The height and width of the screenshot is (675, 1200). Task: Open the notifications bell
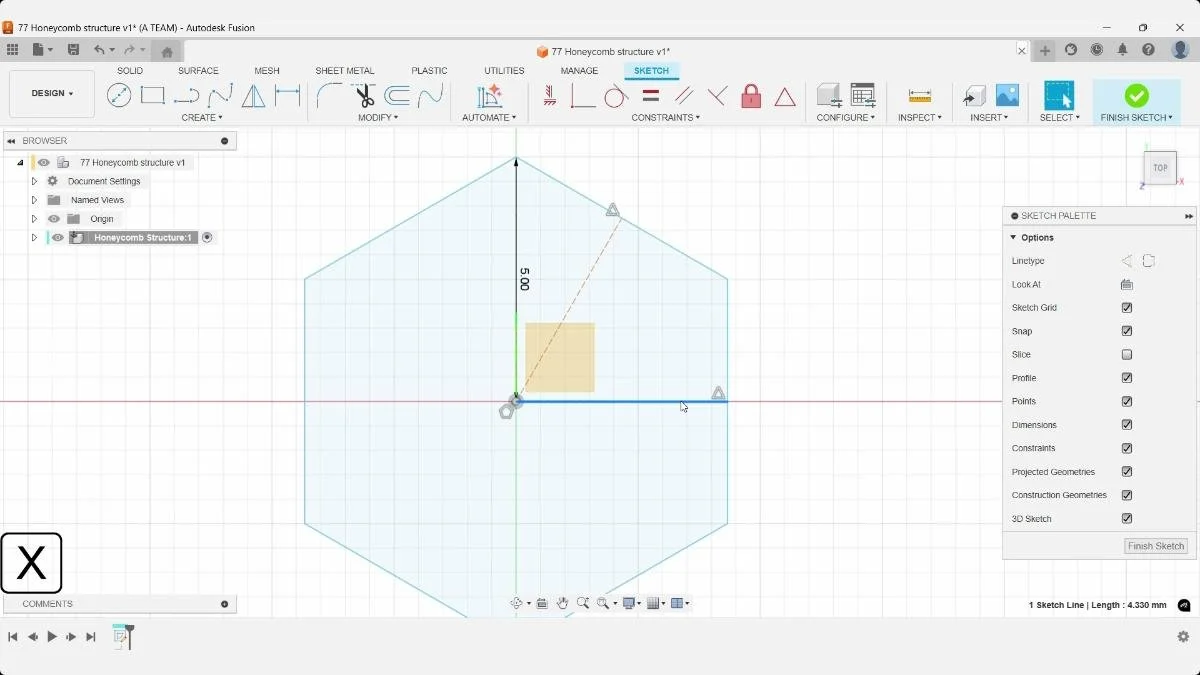(1123, 50)
